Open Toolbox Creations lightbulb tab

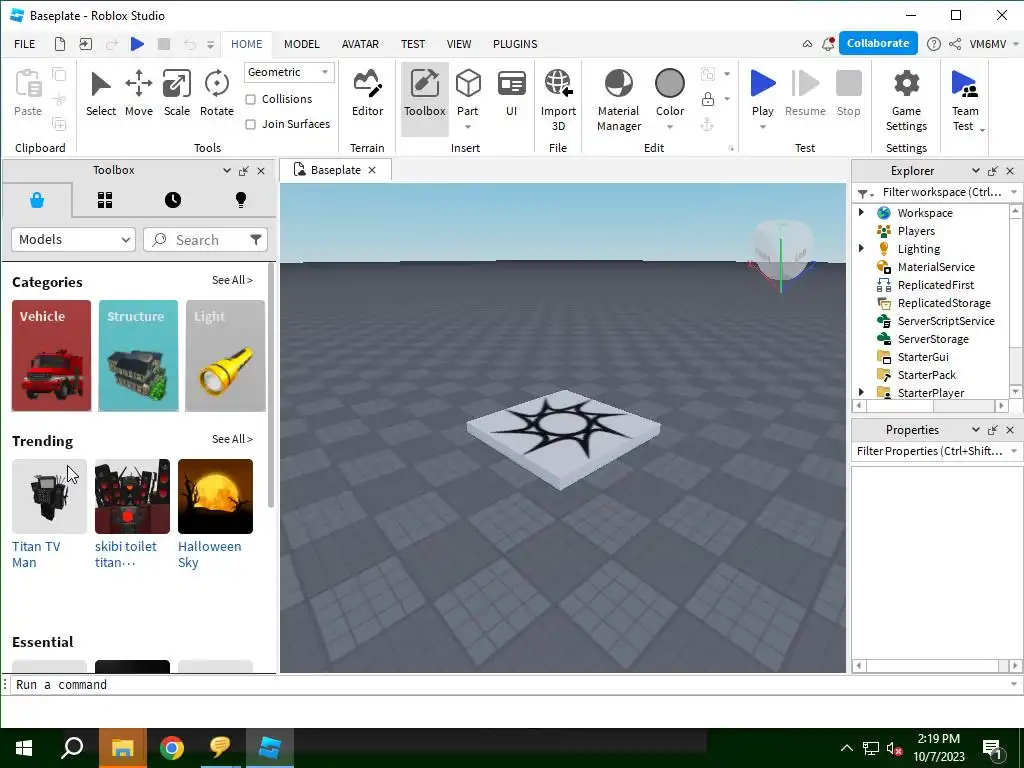pyautogui.click(x=241, y=200)
